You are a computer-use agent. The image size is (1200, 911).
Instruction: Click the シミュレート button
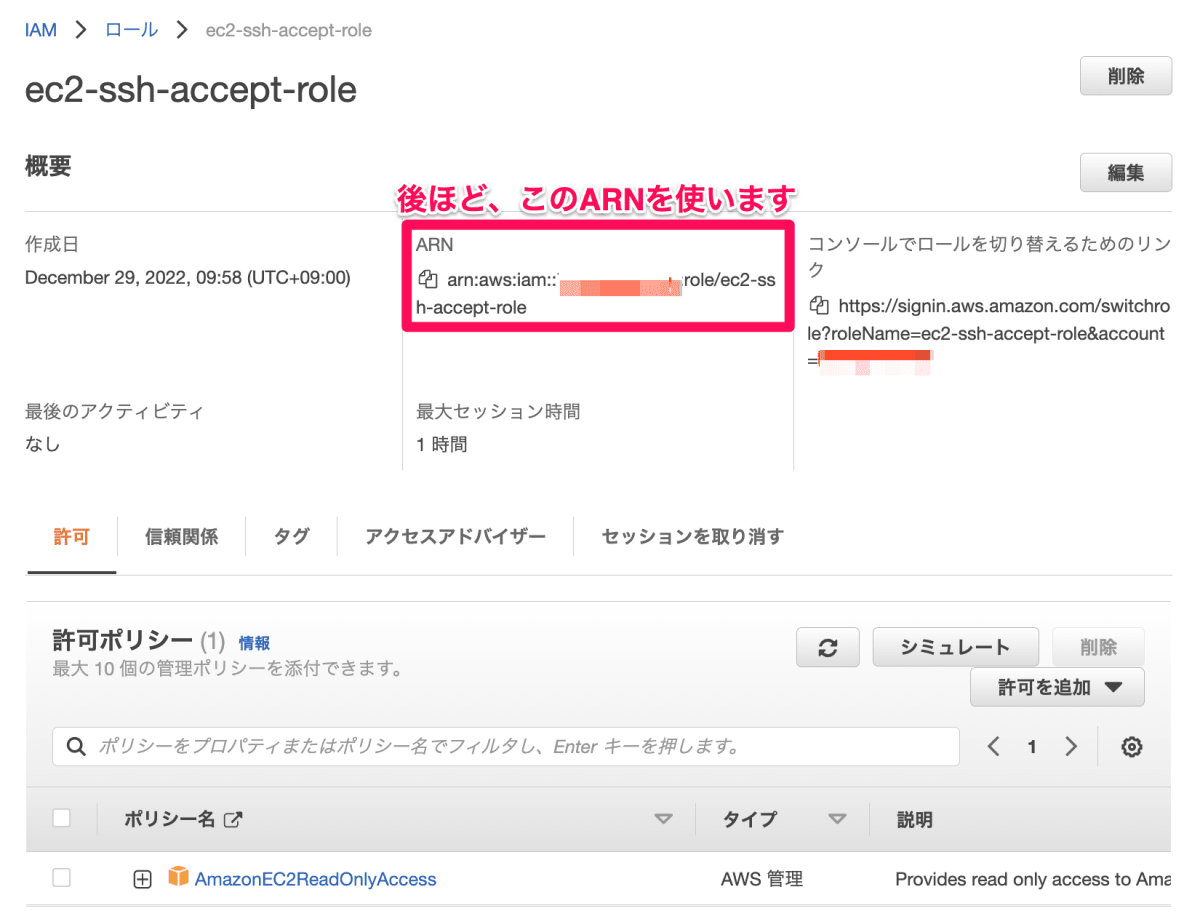(955, 648)
